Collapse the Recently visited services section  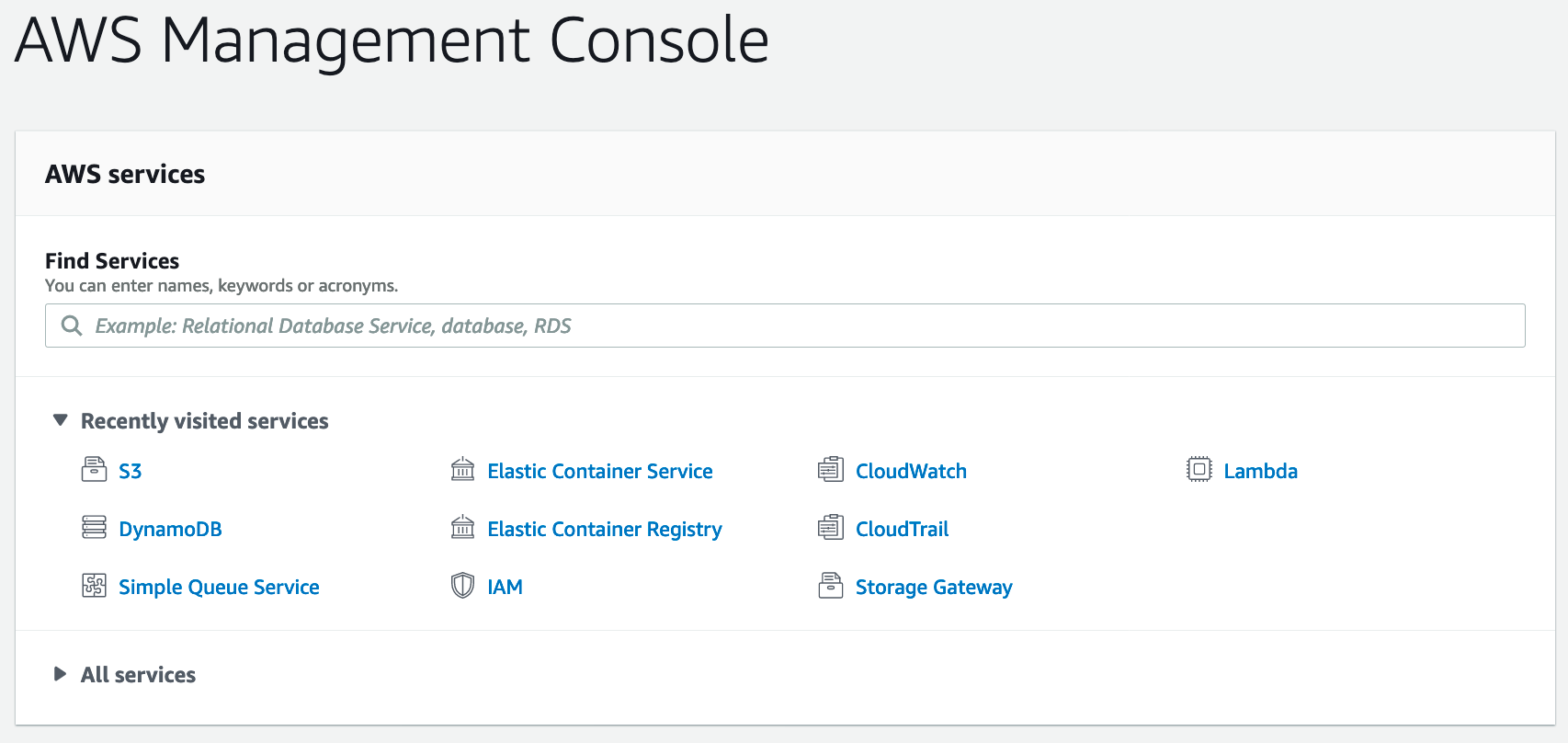tap(61, 420)
